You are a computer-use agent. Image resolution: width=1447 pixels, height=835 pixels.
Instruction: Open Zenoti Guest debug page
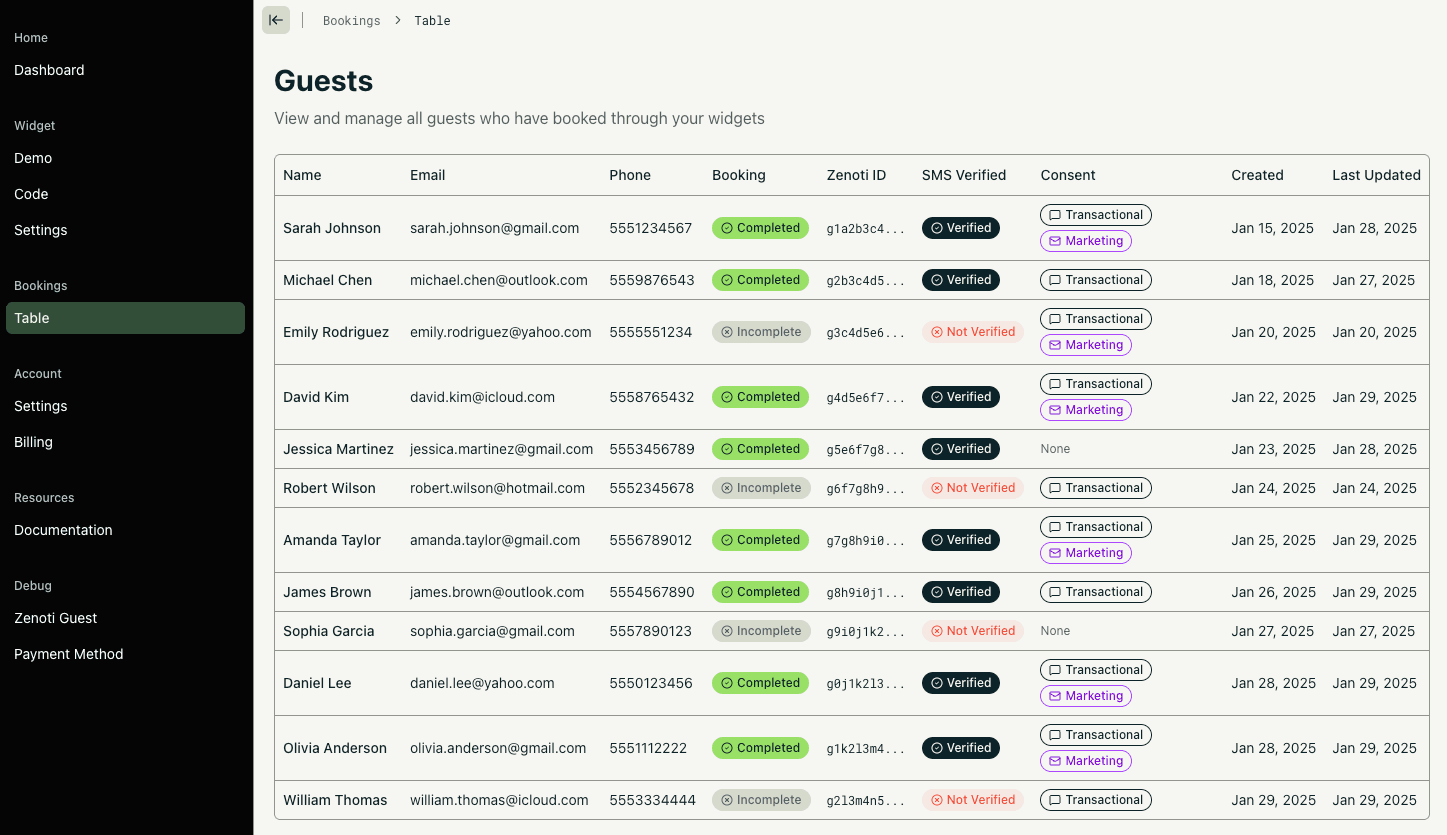point(55,618)
